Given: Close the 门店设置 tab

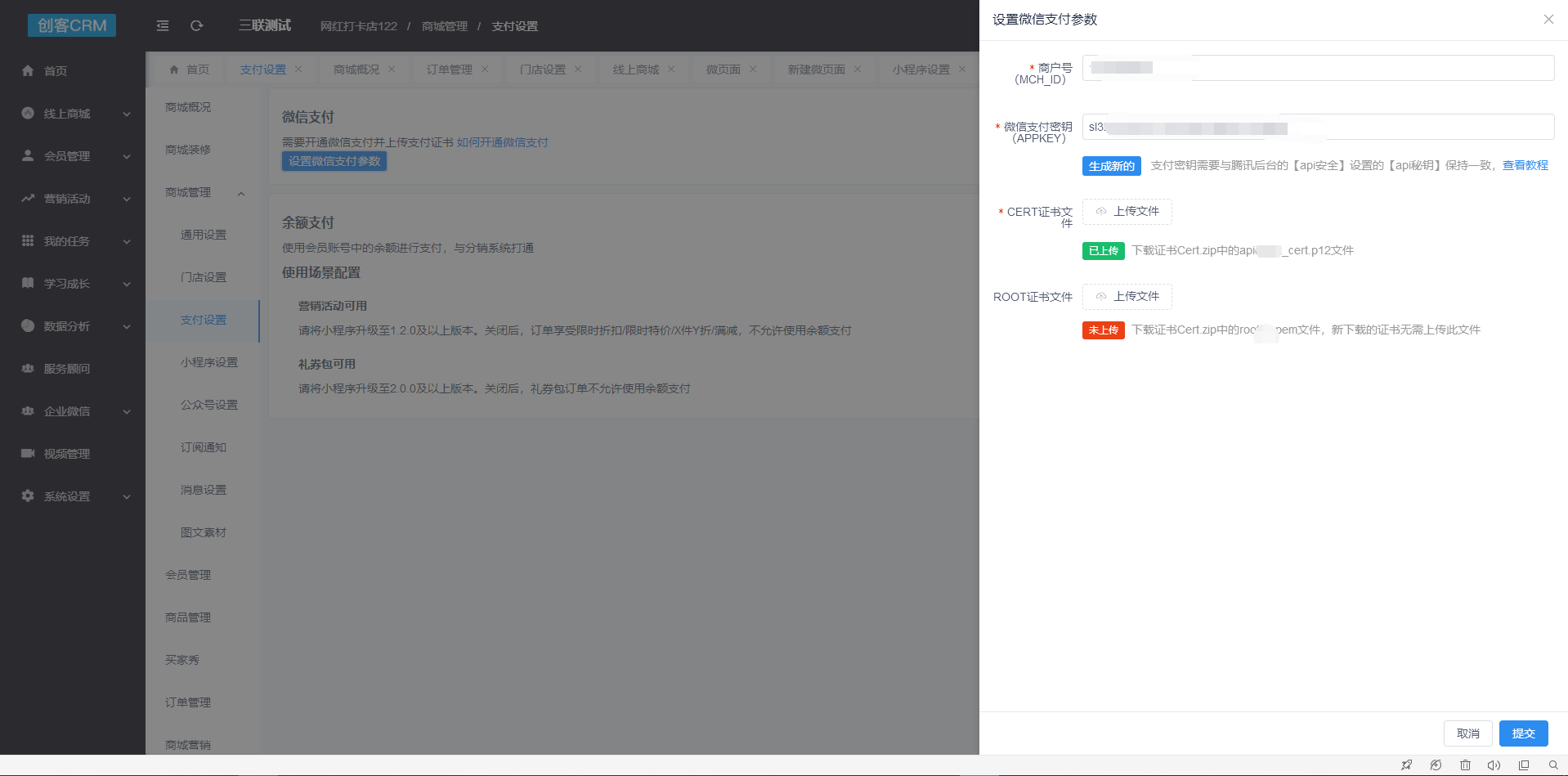Looking at the screenshot, I should [x=578, y=70].
